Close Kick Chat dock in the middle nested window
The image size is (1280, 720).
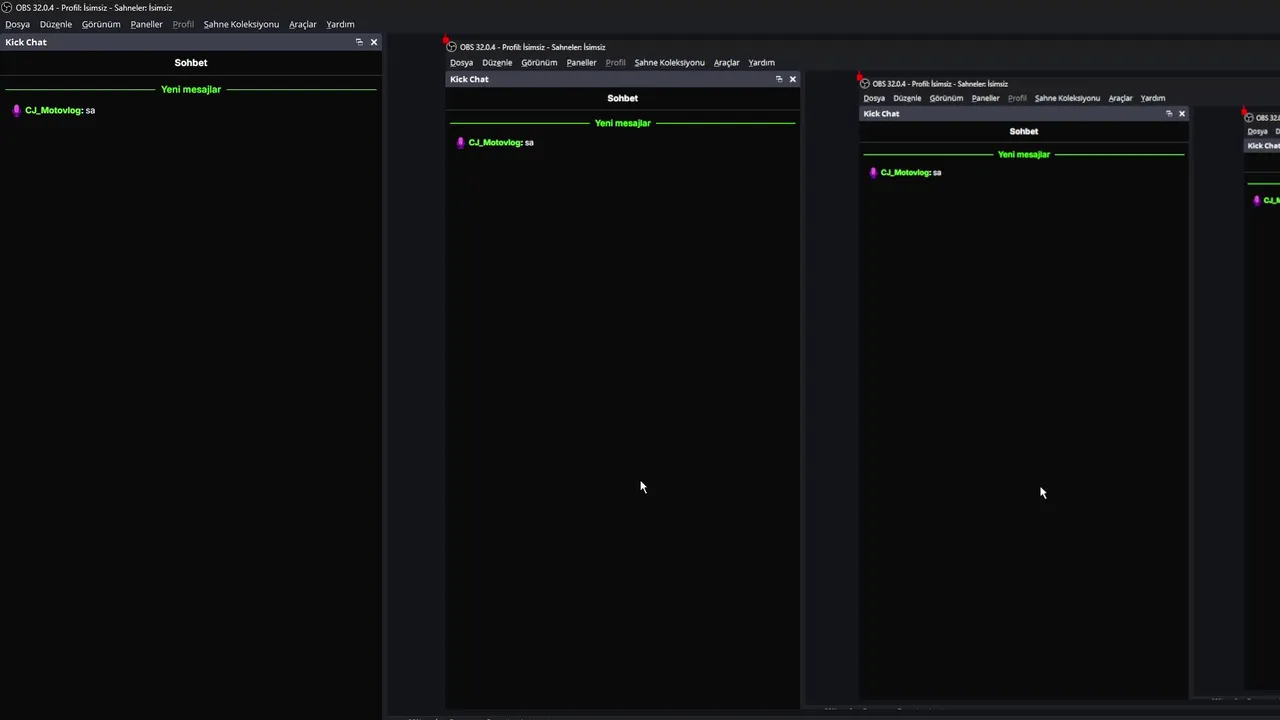point(793,79)
